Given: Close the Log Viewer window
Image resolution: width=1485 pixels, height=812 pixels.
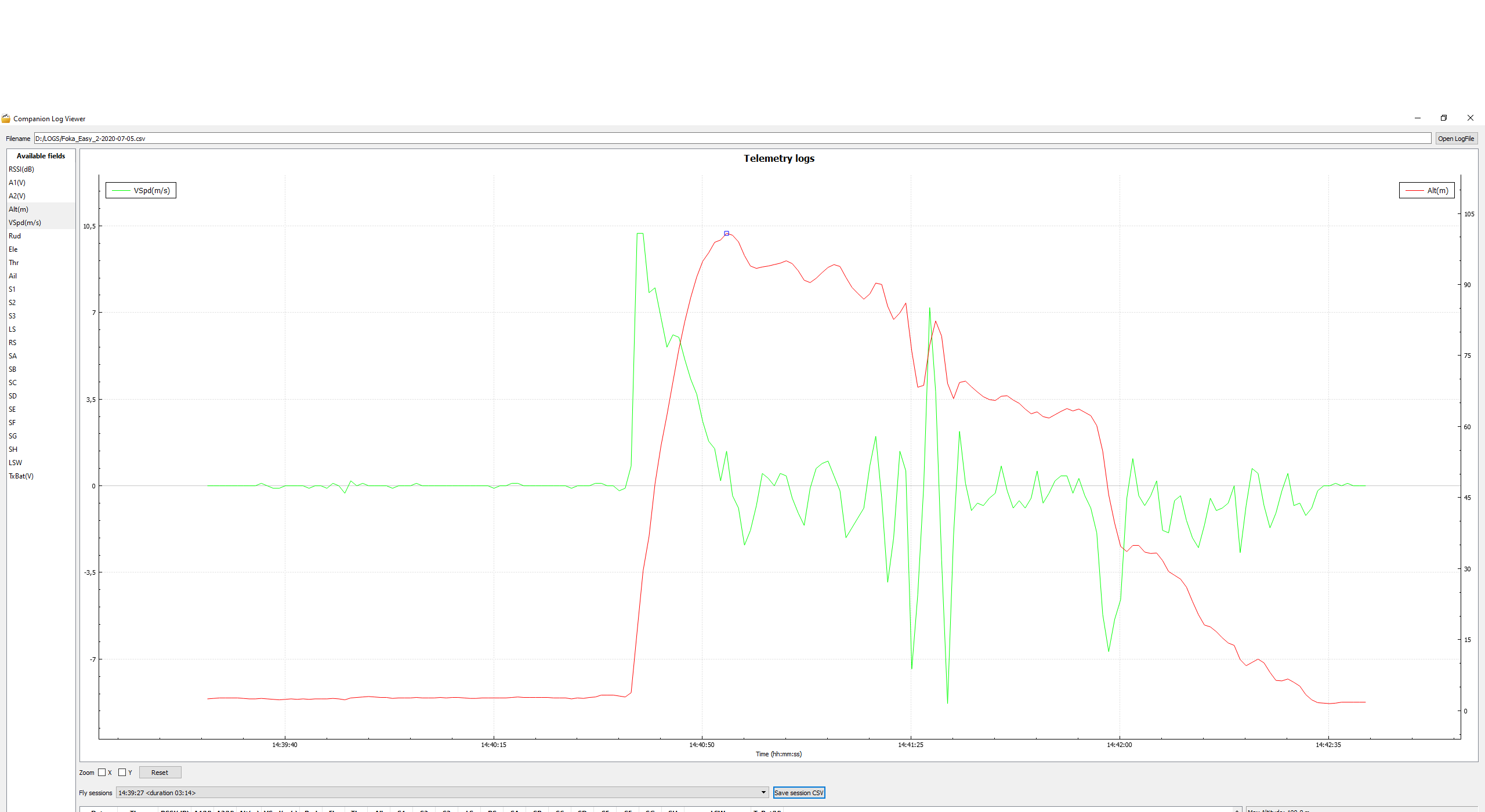Looking at the screenshot, I should pos(1470,118).
